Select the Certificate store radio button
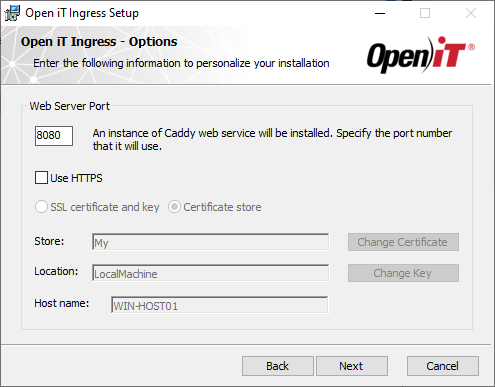This screenshot has width=495, height=387. 174,207
